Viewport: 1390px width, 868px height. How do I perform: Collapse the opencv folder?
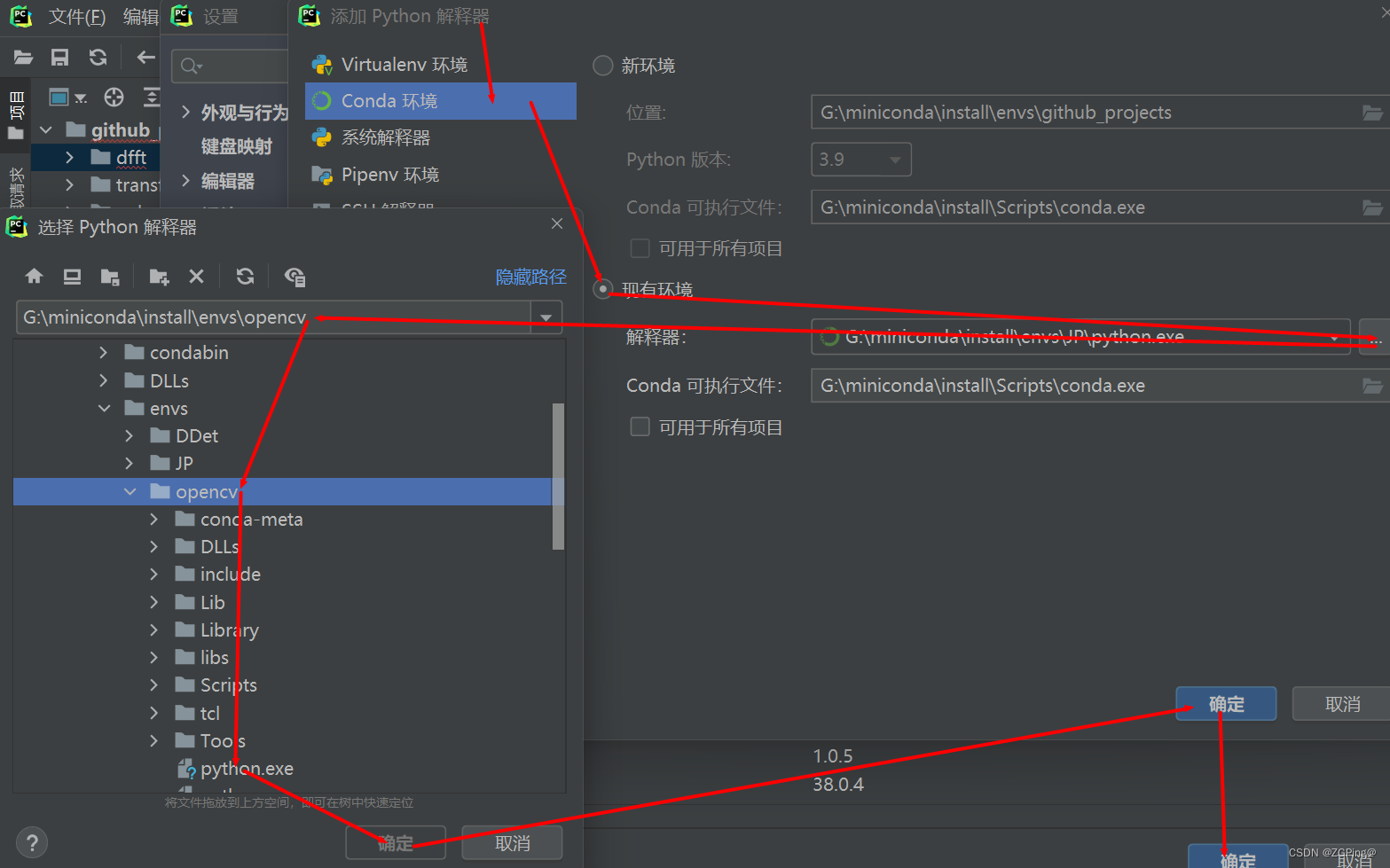pos(130,491)
